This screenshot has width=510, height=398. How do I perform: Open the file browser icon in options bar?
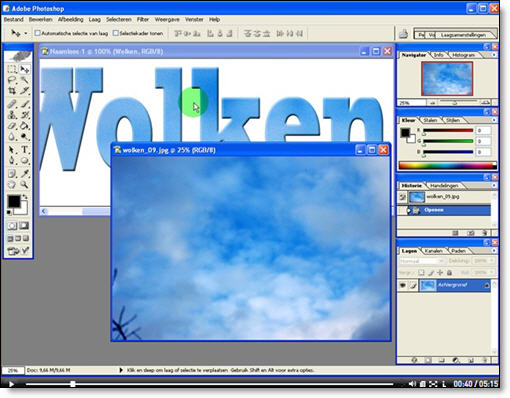pos(404,34)
